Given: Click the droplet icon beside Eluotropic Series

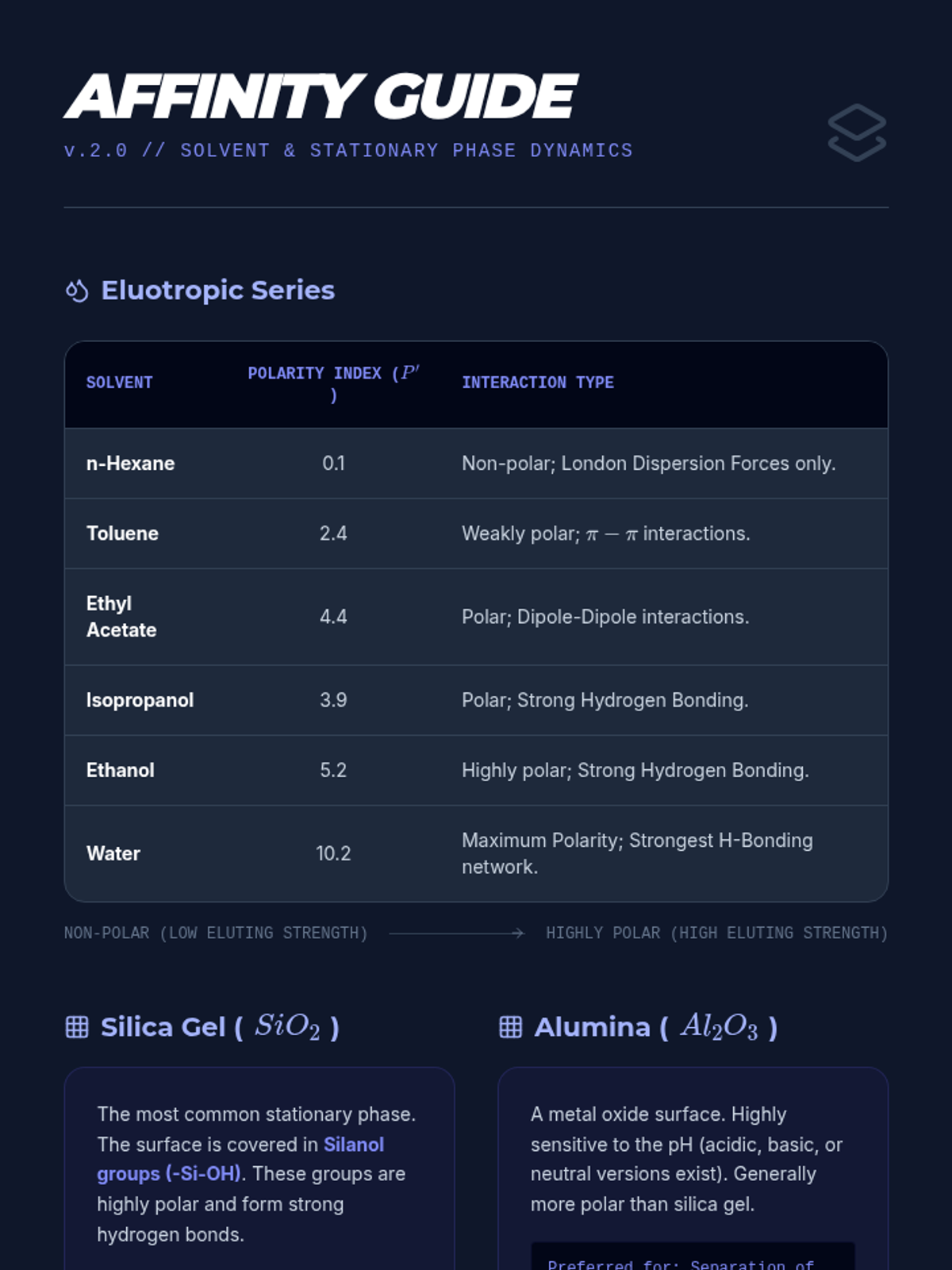Looking at the screenshot, I should [x=77, y=291].
